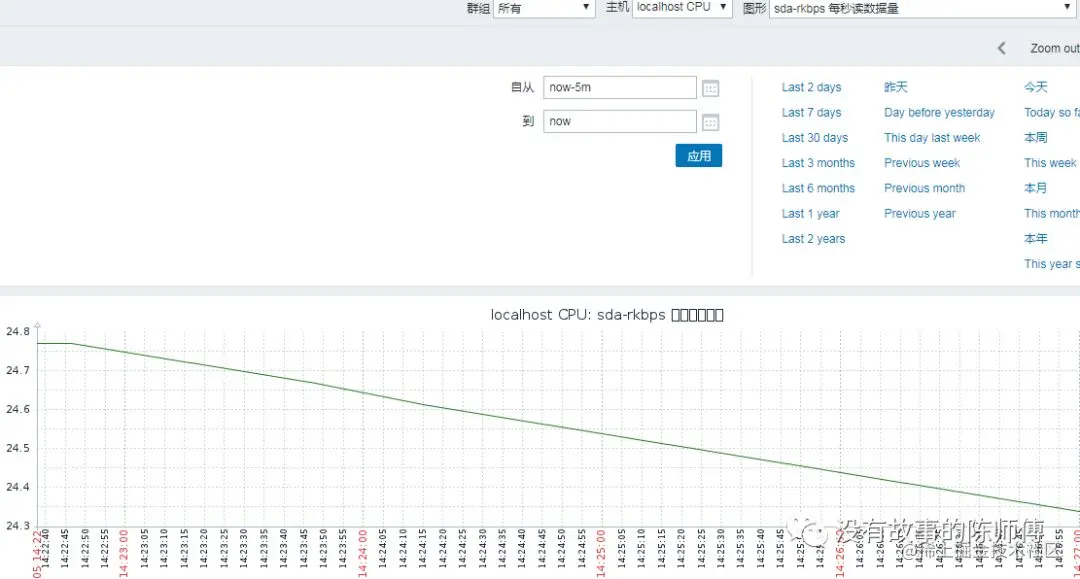Select This day last week range
This screenshot has height=579, width=1080.
[932, 138]
